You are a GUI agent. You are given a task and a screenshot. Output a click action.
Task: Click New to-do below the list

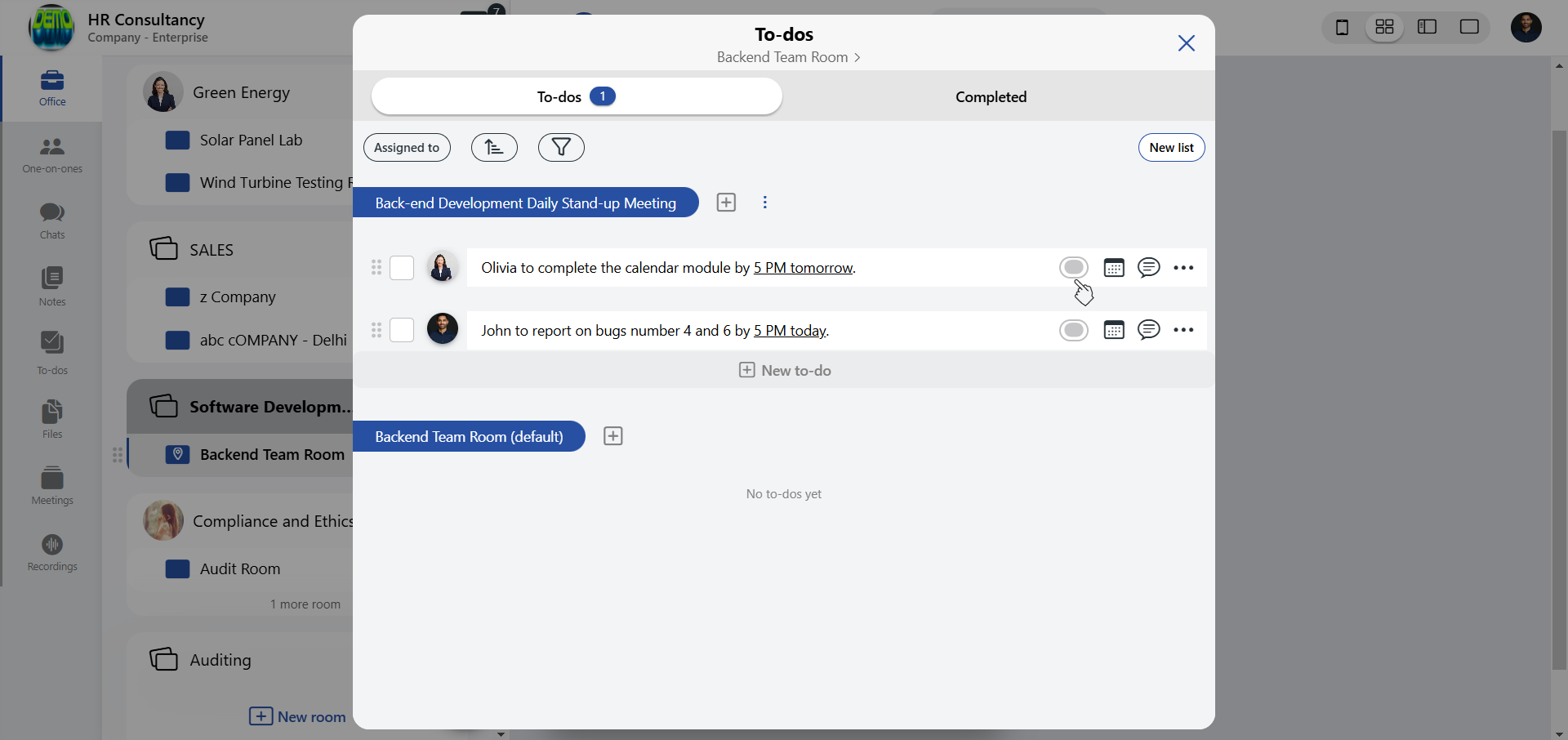pos(784,370)
